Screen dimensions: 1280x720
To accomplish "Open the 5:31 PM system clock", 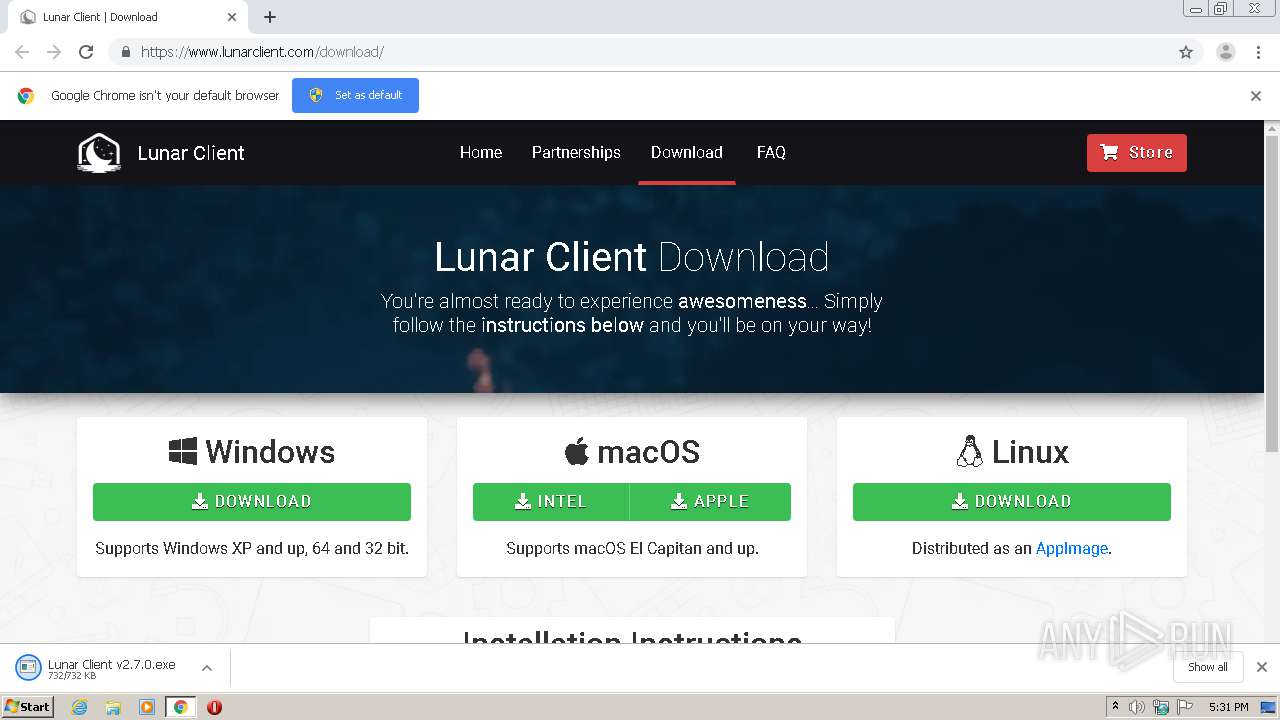I will 1228,707.
